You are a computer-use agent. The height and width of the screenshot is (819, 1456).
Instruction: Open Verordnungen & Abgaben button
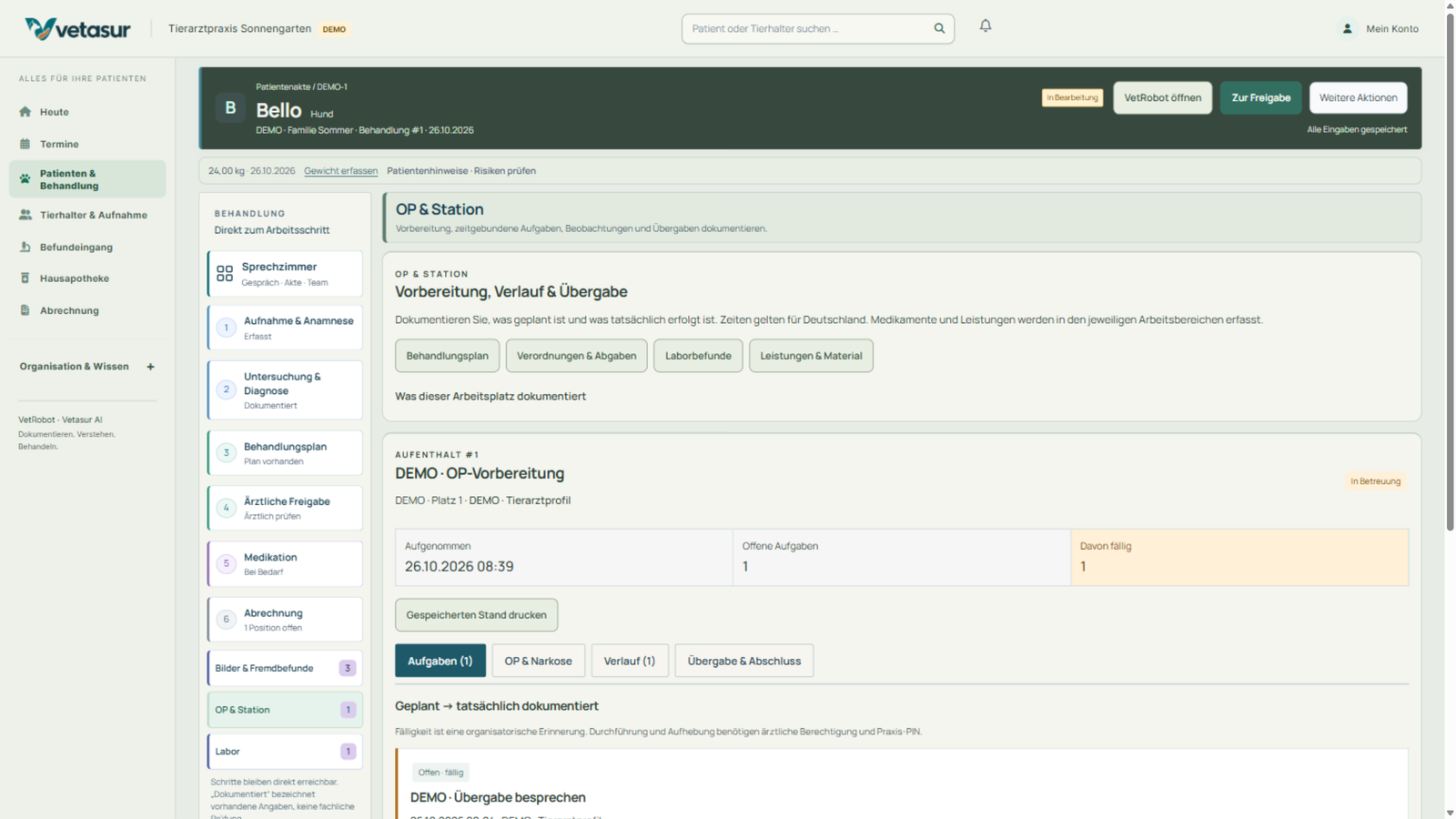pyautogui.click(x=576, y=356)
